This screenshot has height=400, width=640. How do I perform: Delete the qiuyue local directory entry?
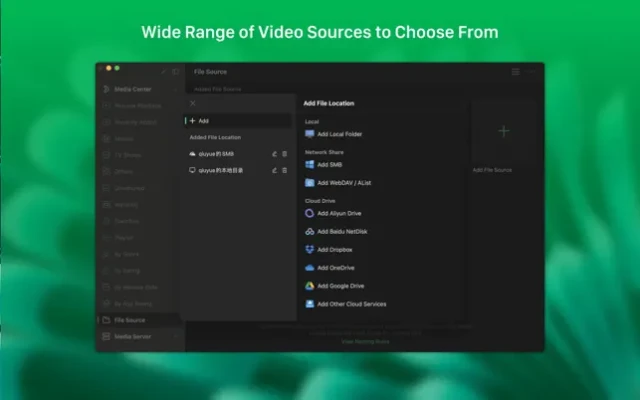click(284, 171)
